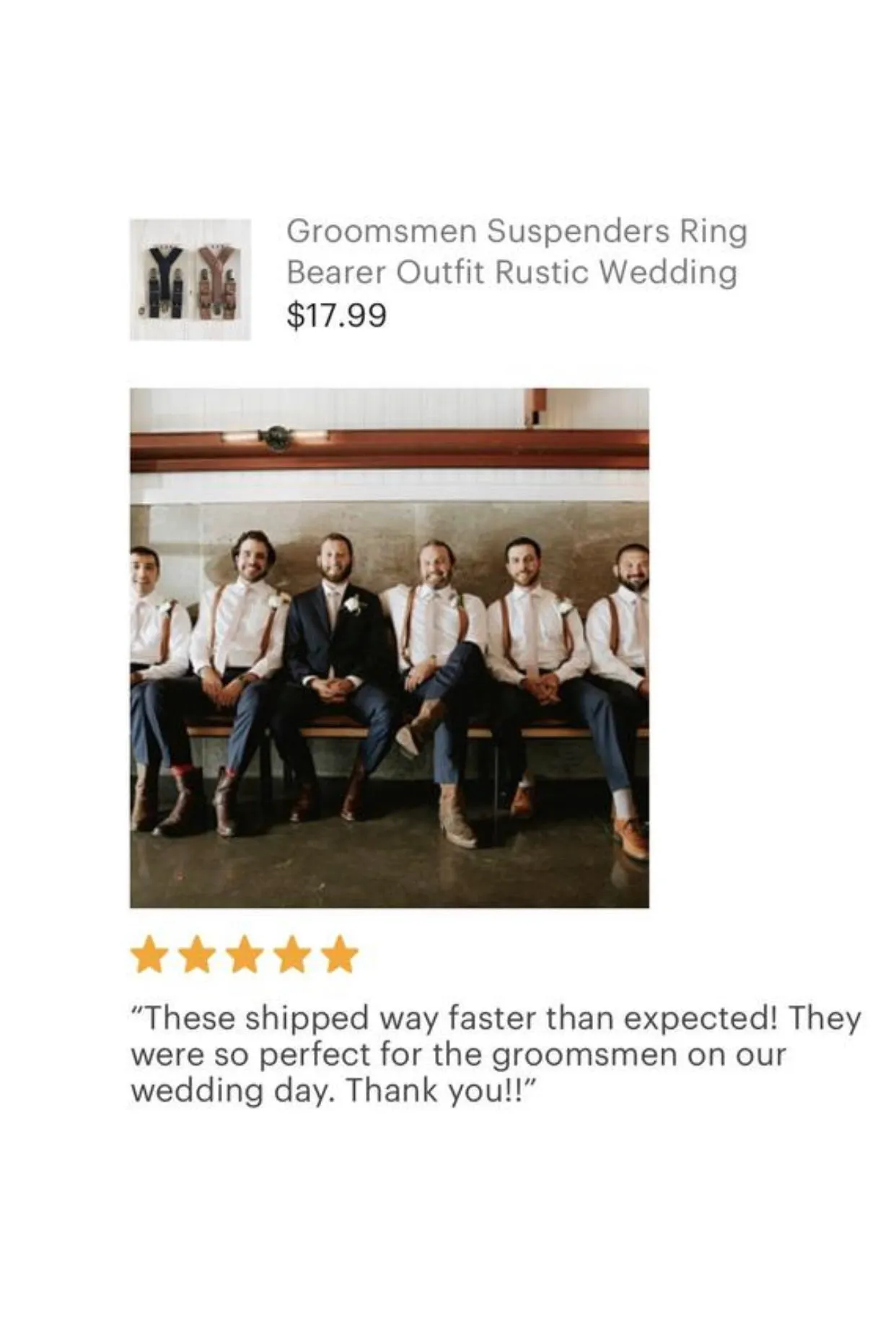The width and height of the screenshot is (896, 1337).
Task: Select the third star in the rating
Action: coord(245,955)
